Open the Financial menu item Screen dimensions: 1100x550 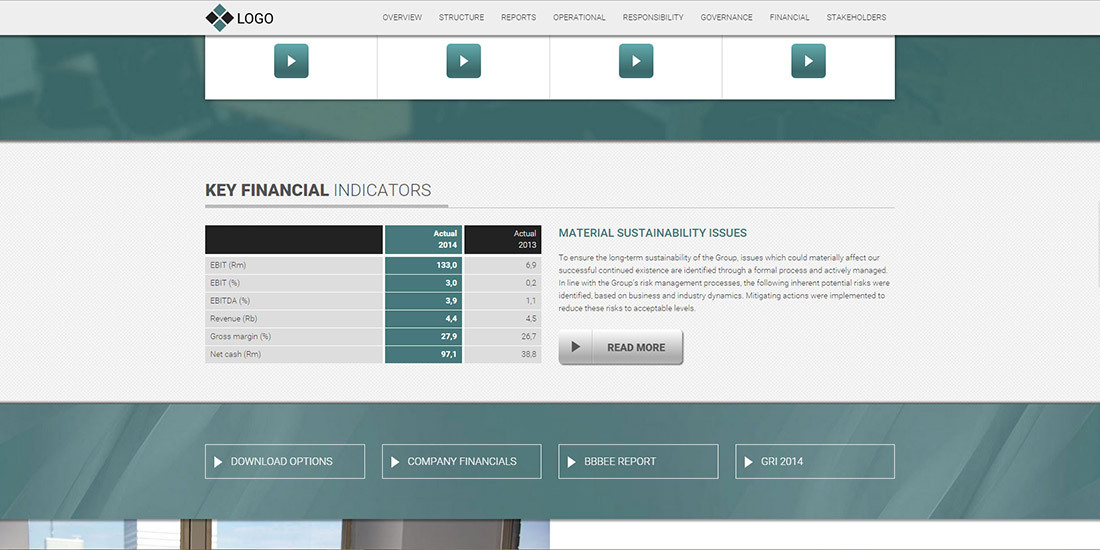[789, 18]
